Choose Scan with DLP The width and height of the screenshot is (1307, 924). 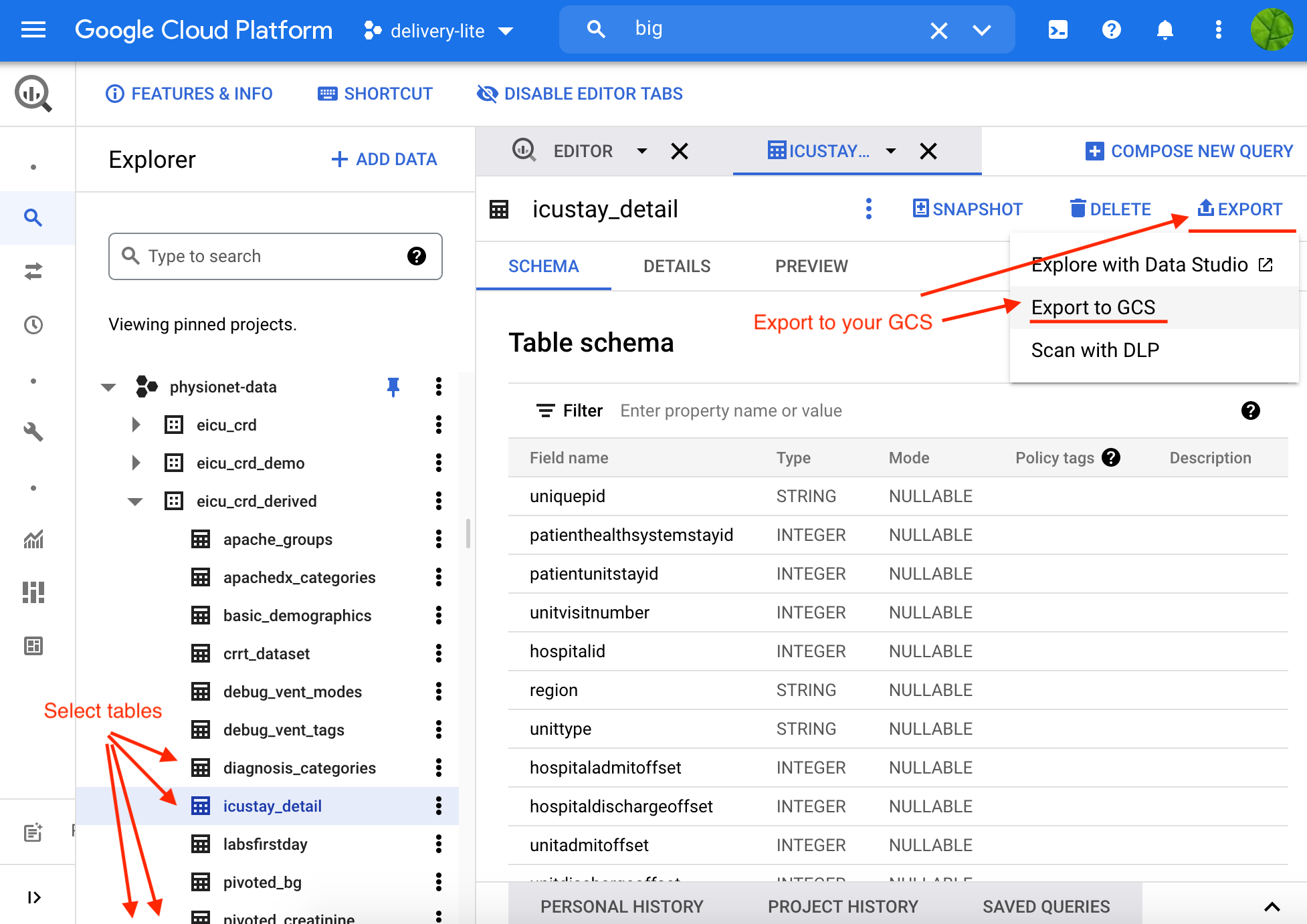1153,350
